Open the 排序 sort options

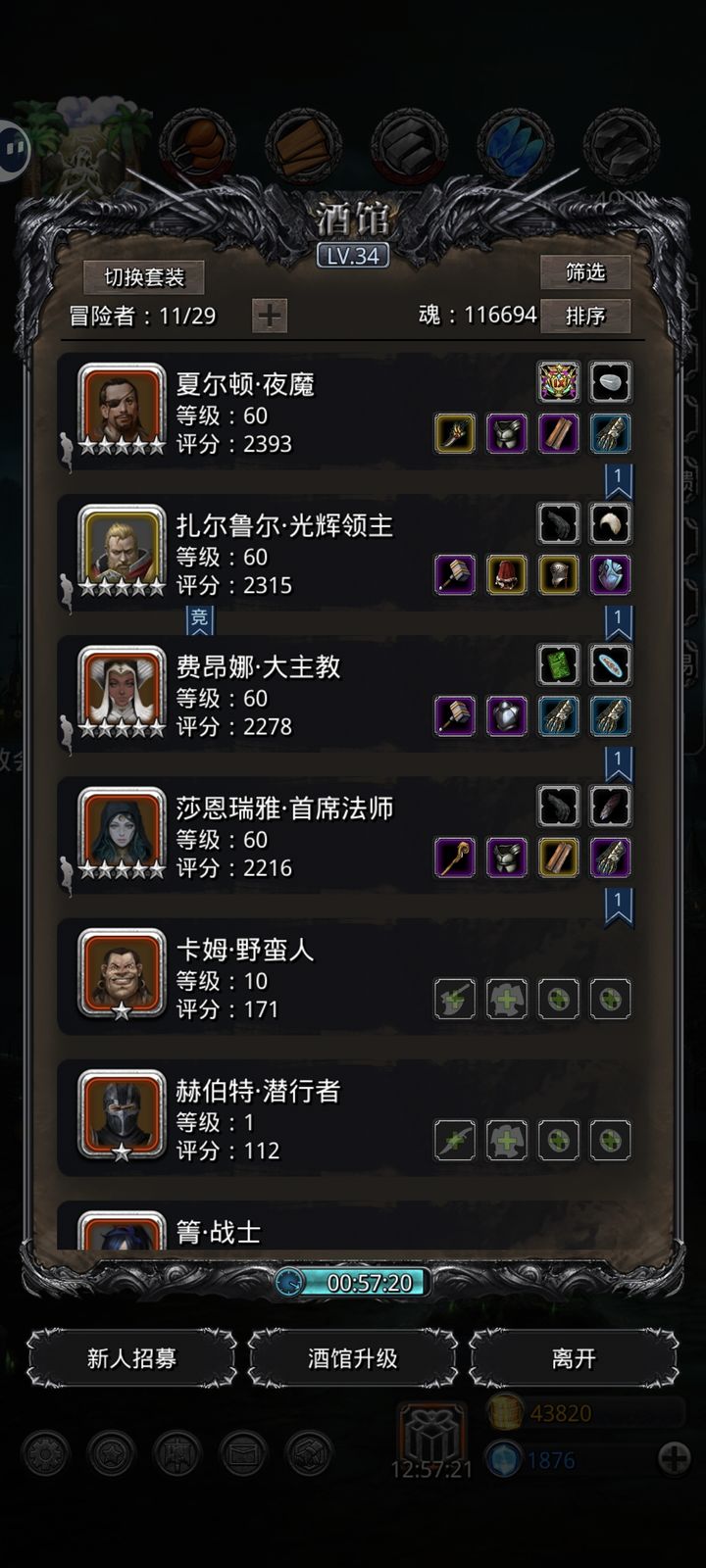[x=585, y=316]
